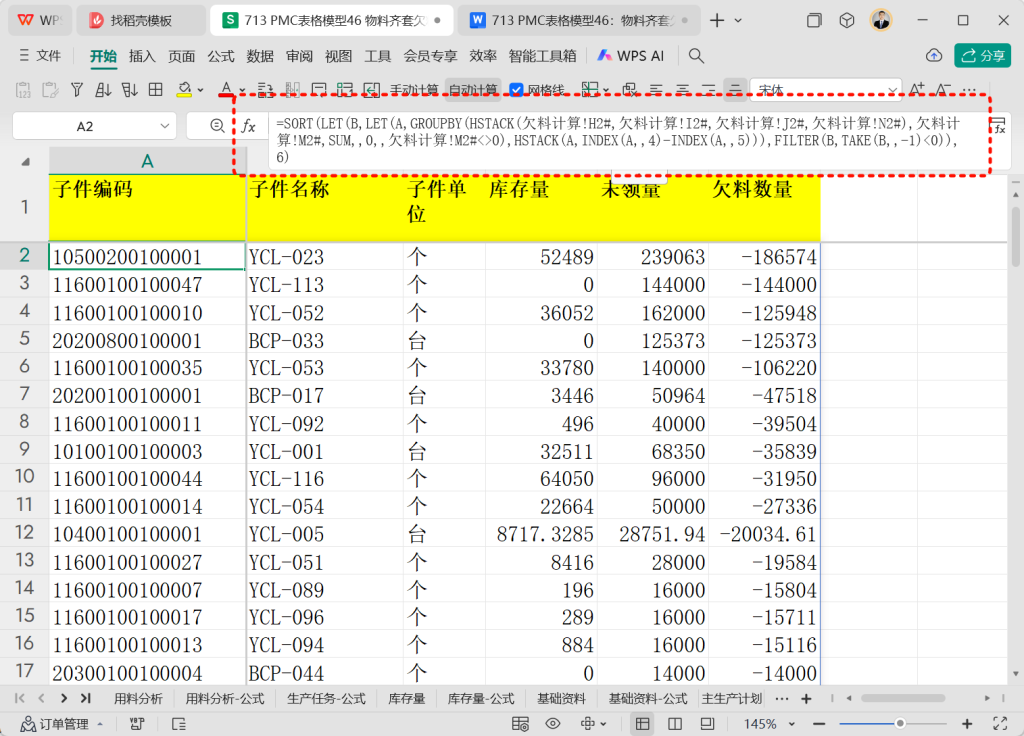Increase font size with A+ icon
The width and height of the screenshot is (1024, 736).
[917, 89]
